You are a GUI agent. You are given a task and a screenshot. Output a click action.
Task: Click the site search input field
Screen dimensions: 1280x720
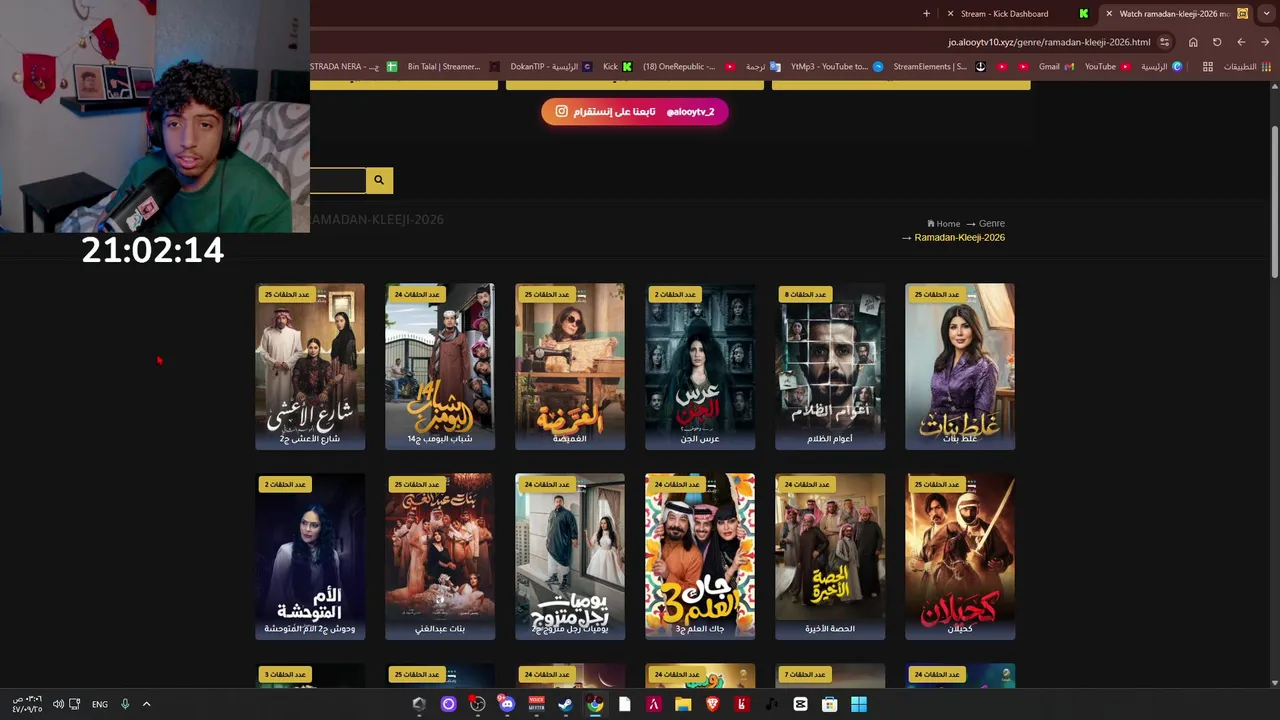(x=338, y=180)
